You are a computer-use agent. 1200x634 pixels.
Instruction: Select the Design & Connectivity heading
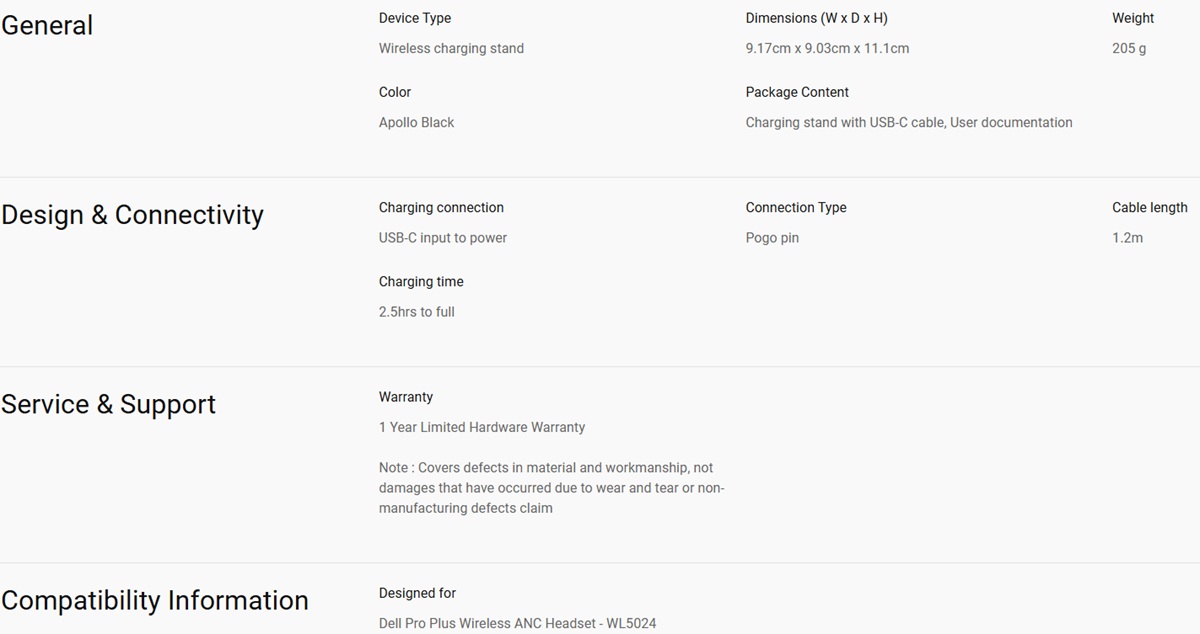pyautogui.click(x=132, y=215)
